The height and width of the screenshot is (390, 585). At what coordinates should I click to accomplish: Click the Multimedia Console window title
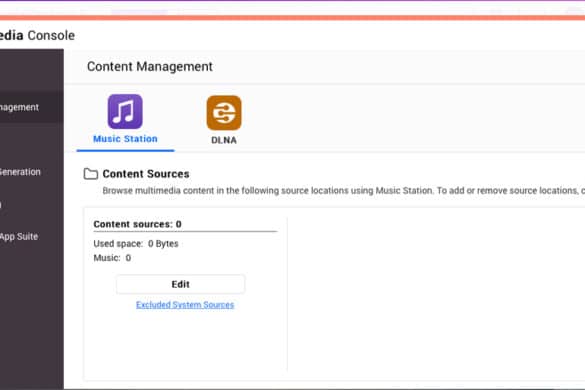37,35
